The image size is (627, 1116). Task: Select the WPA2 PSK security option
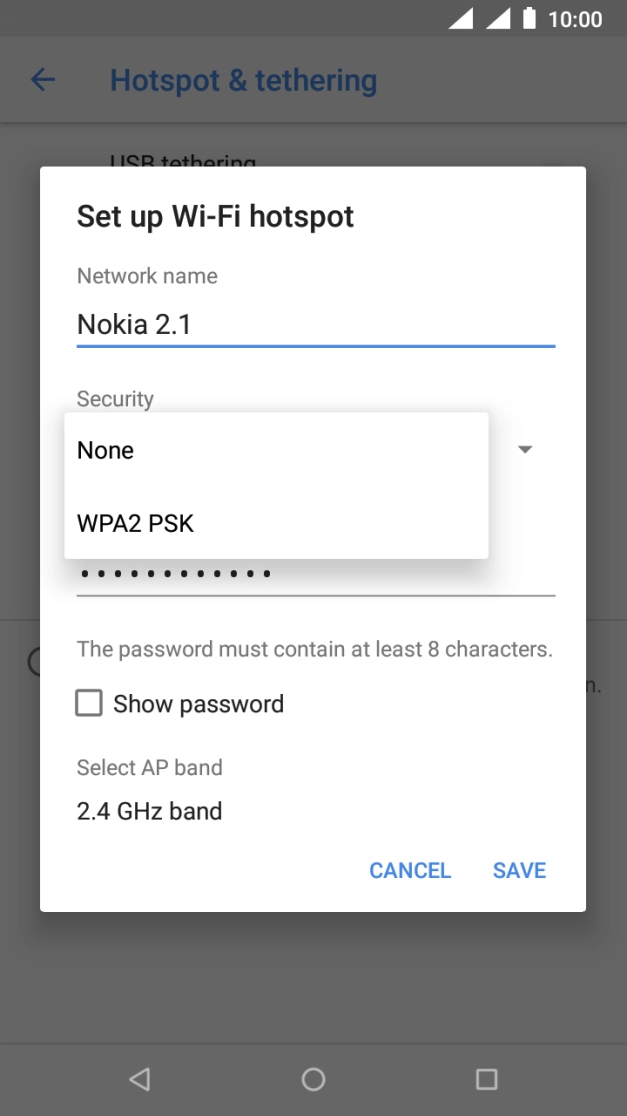click(x=137, y=523)
